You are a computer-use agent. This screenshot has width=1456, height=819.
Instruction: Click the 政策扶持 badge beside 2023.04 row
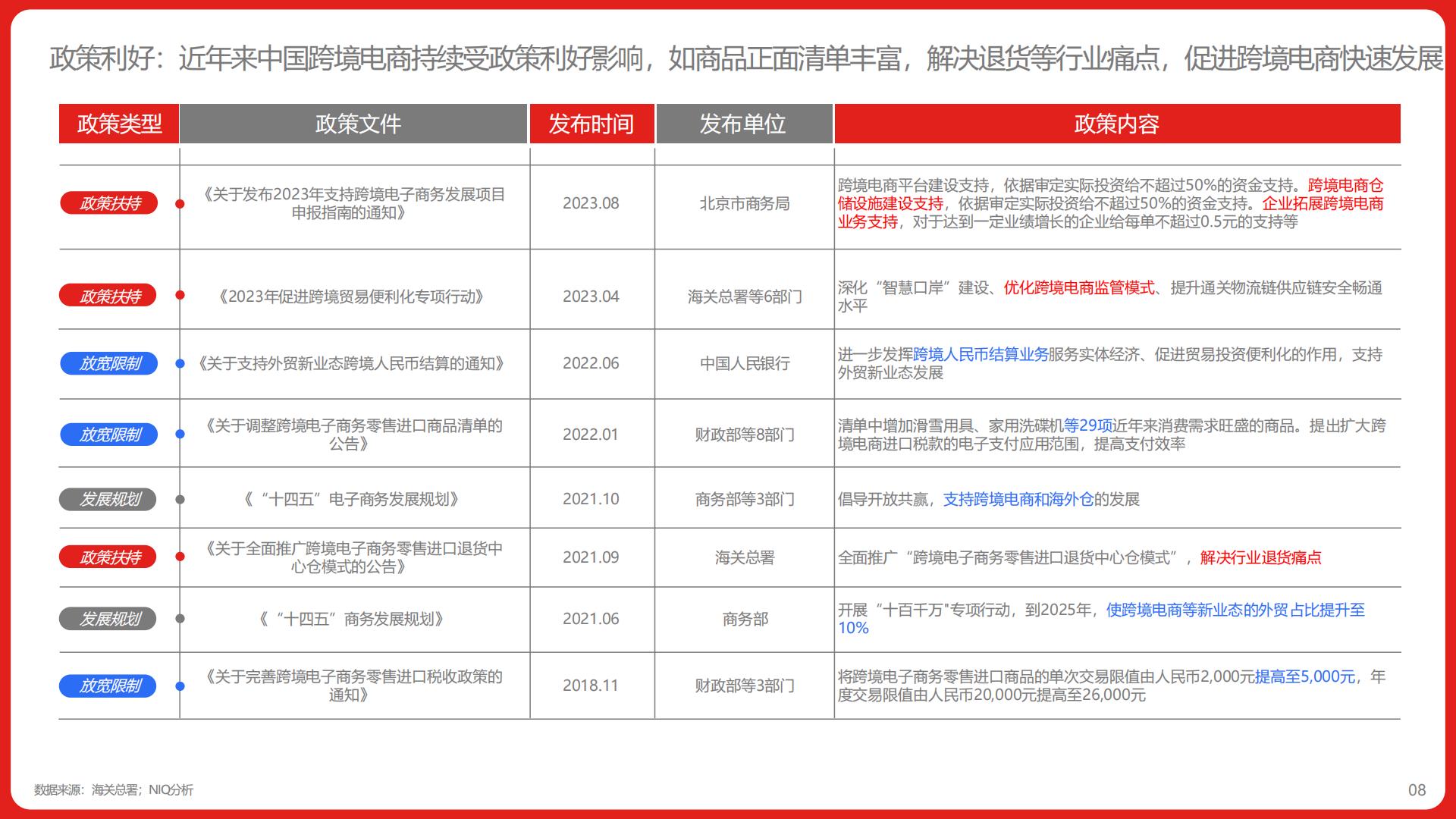(x=108, y=296)
